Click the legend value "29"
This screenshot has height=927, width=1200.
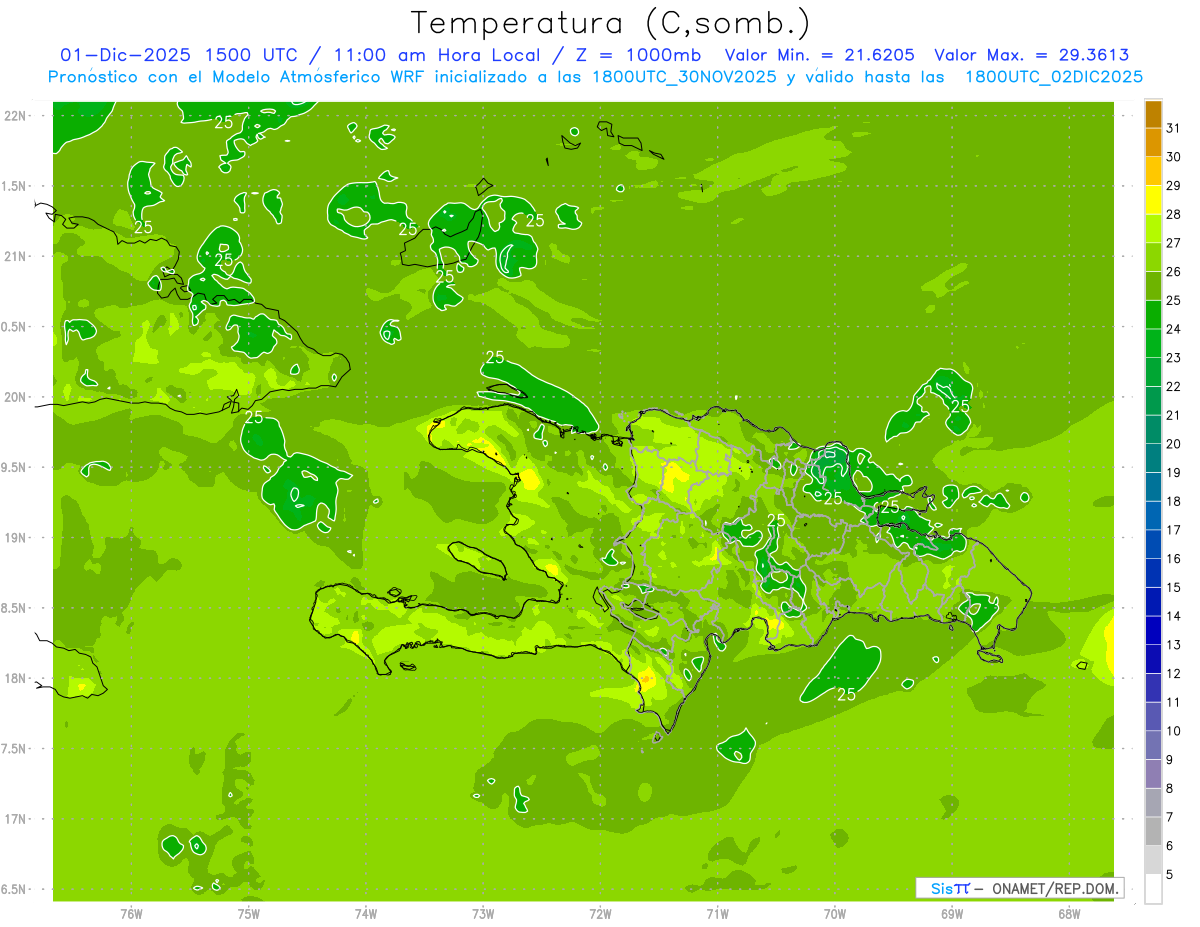pyautogui.click(x=1173, y=185)
